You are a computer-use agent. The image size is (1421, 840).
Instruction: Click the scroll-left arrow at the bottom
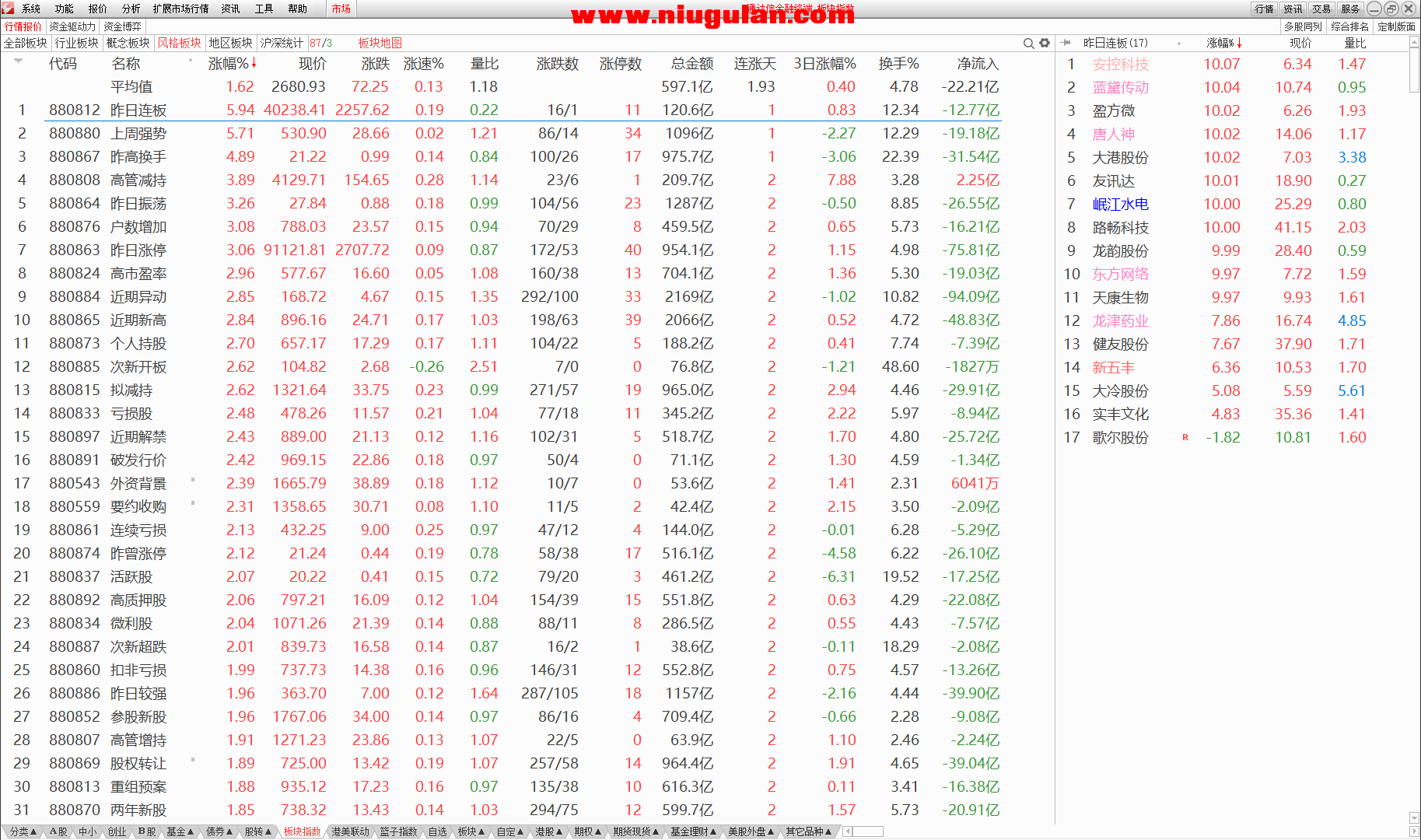pos(847,831)
